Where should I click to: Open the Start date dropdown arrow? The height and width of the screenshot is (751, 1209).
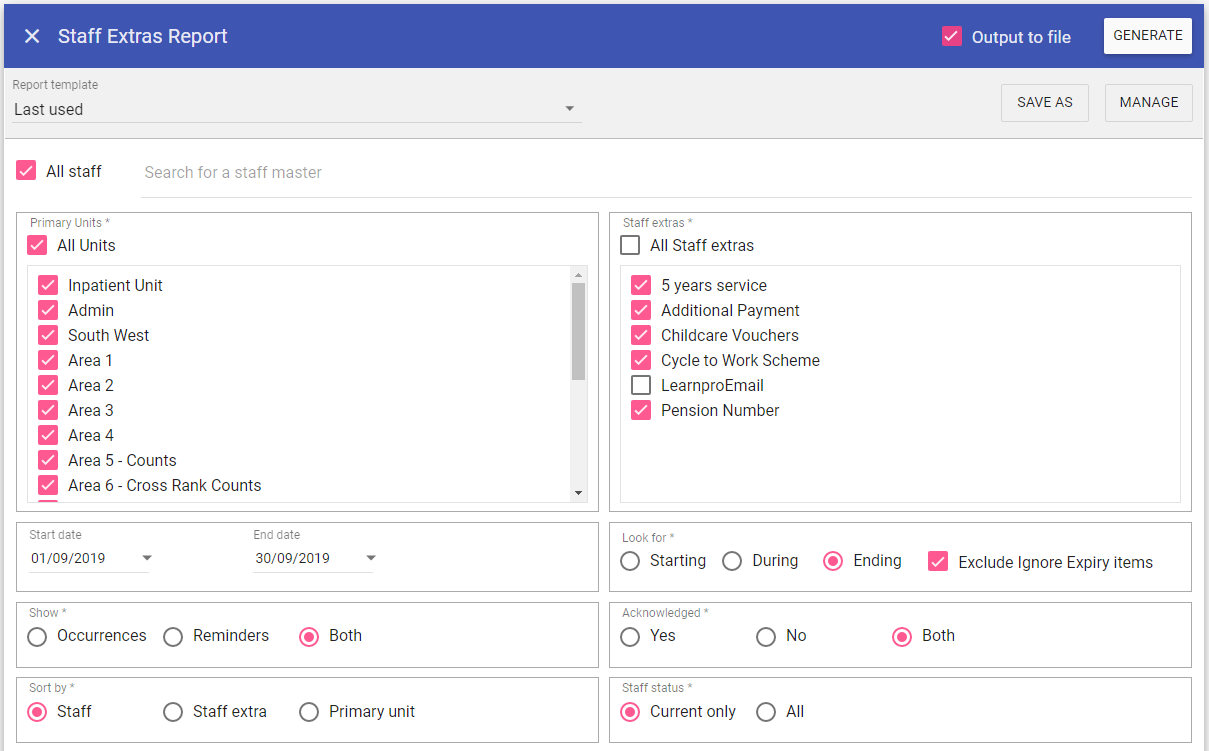pyautogui.click(x=147, y=558)
